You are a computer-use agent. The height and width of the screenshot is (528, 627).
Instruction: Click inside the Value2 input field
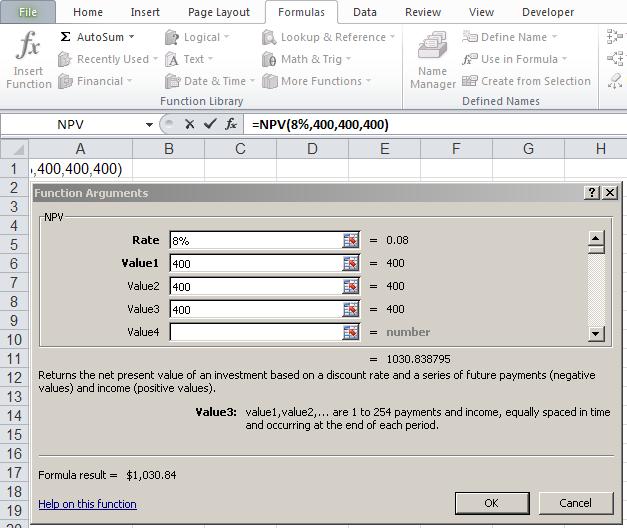pos(256,286)
